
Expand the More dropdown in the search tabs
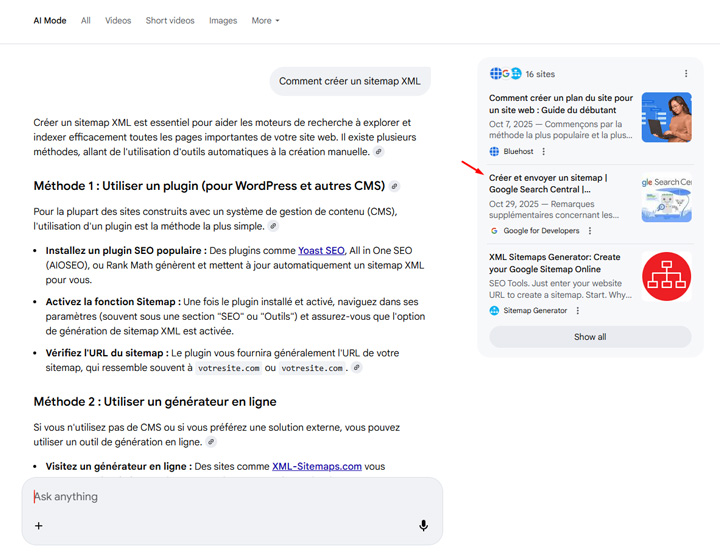(x=265, y=20)
